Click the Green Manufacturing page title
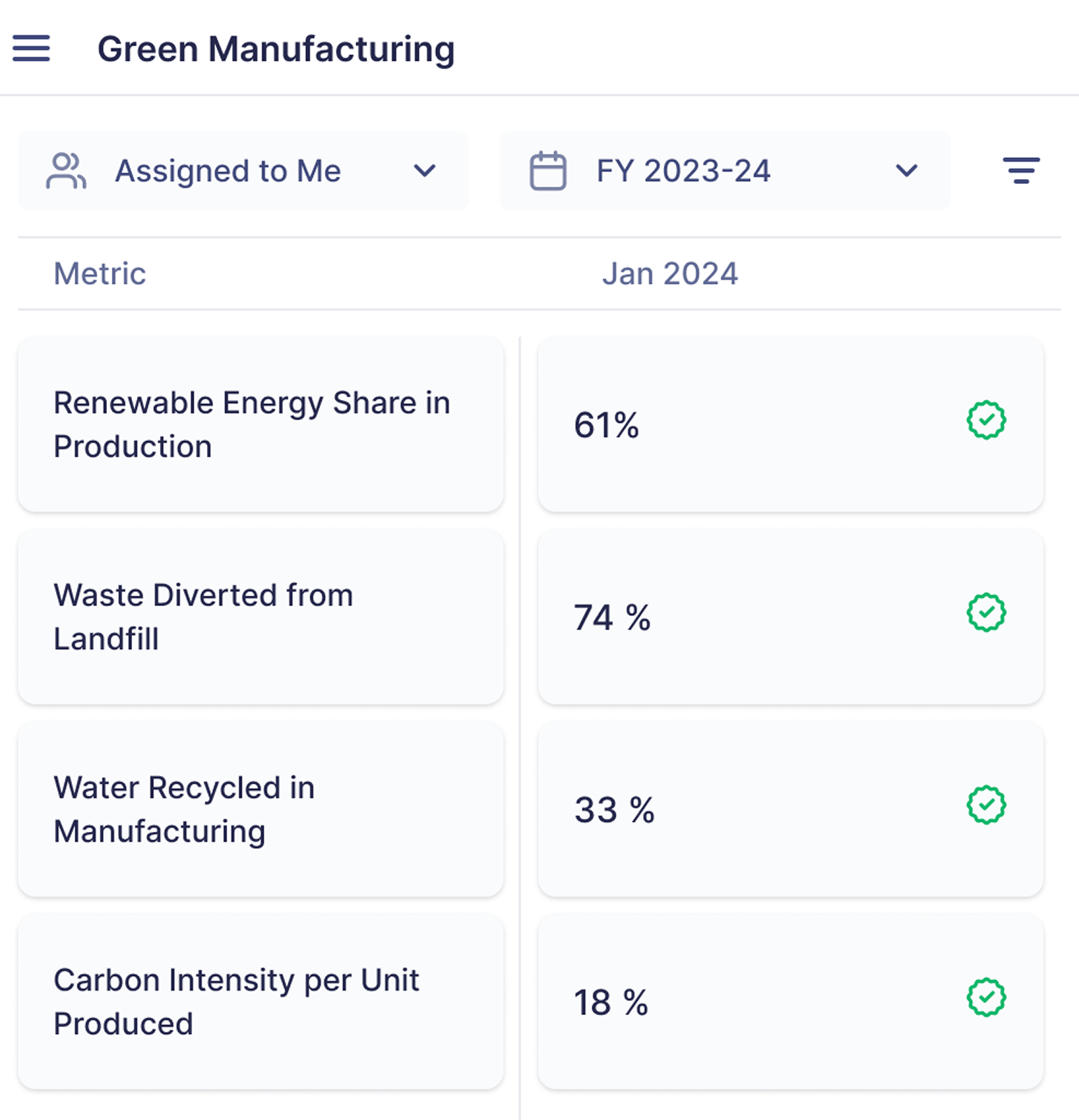Screen dimensions: 1079x1120 click(x=276, y=49)
